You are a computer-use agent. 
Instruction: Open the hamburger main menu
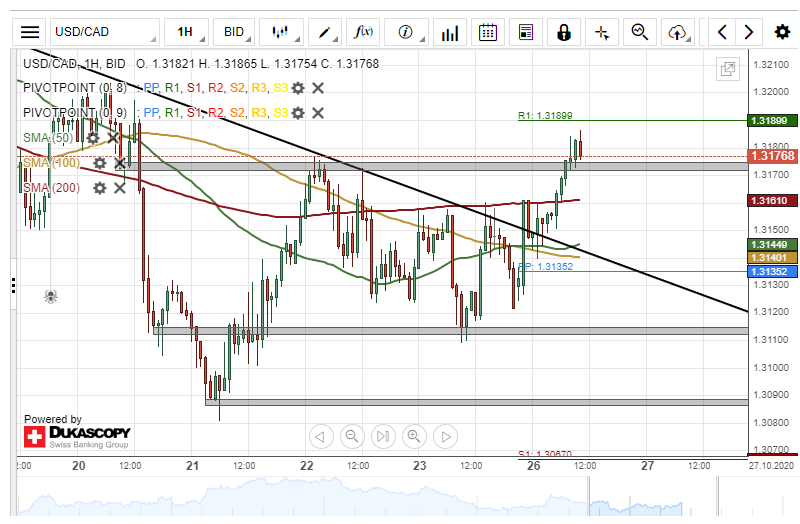(x=30, y=32)
